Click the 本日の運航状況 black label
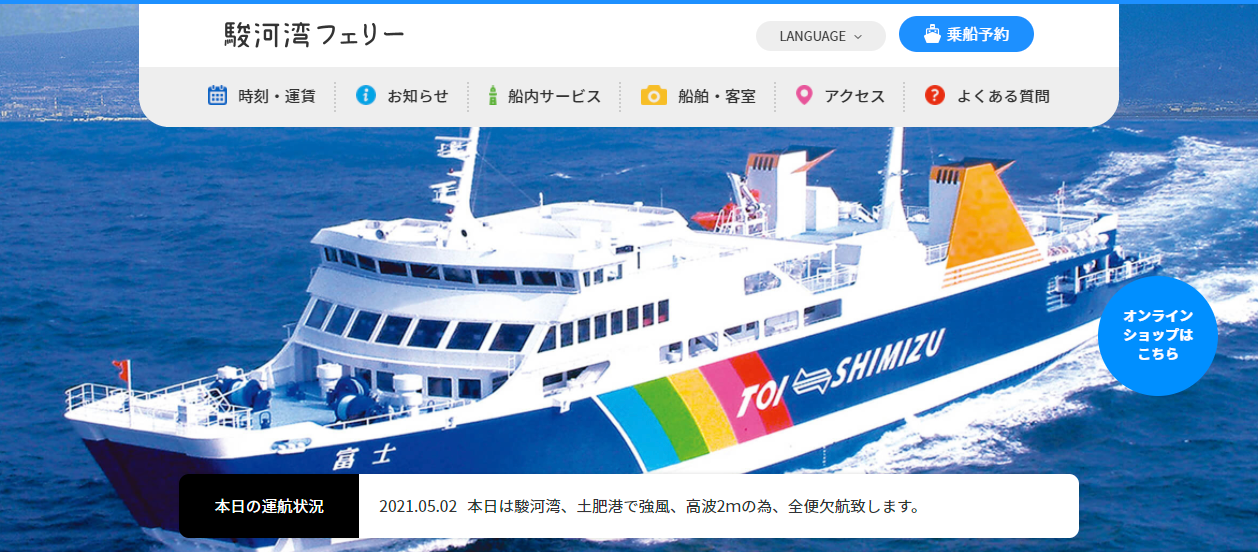 pos(269,506)
